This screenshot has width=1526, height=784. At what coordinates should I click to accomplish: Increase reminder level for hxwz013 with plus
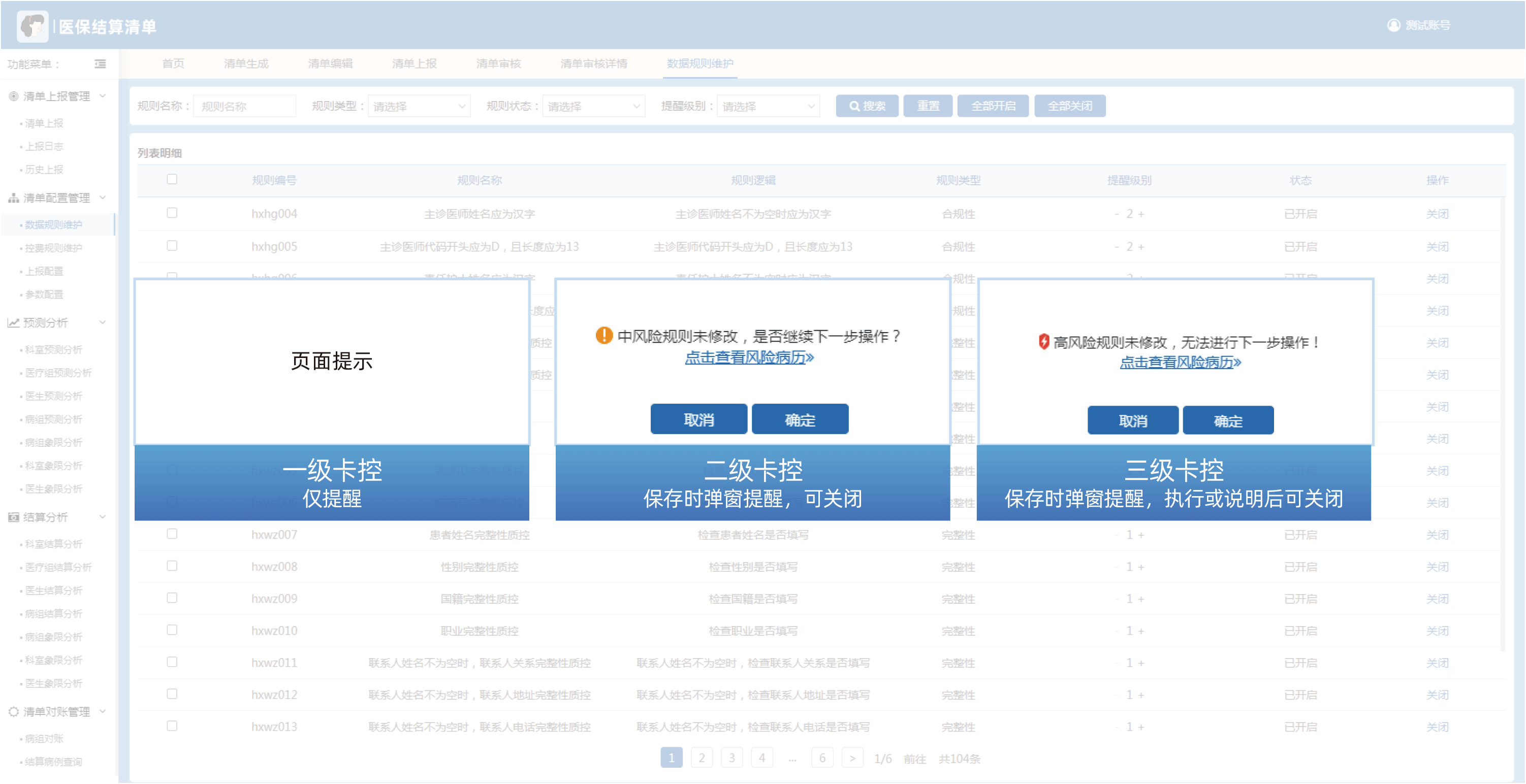click(1141, 727)
